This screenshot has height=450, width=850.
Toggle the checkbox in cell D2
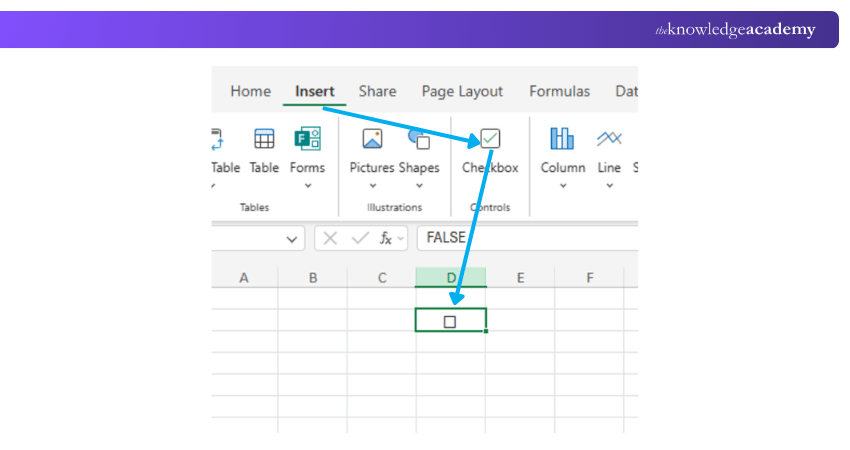pos(450,322)
